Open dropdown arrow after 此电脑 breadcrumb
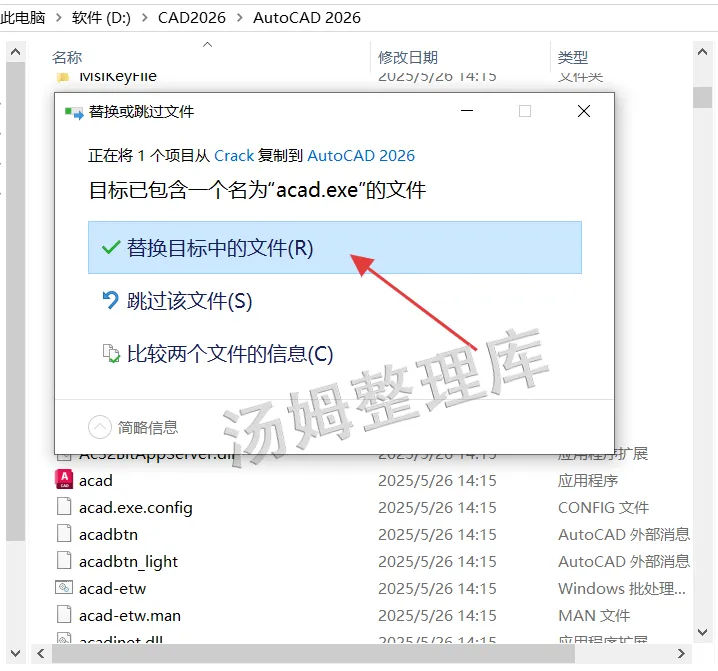This screenshot has width=718, height=671. coord(58,17)
